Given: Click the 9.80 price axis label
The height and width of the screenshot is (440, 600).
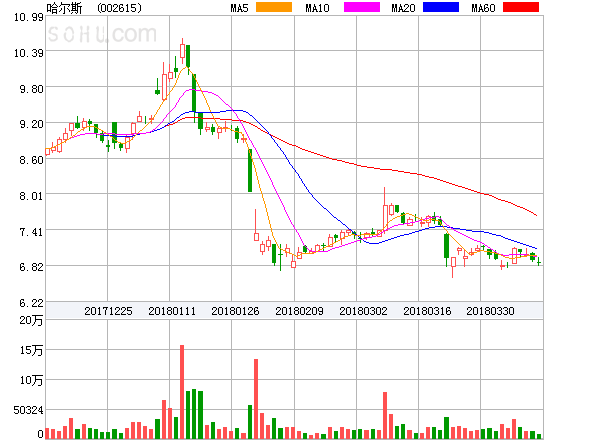Looking at the screenshot, I should pyautogui.click(x=31, y=89).
